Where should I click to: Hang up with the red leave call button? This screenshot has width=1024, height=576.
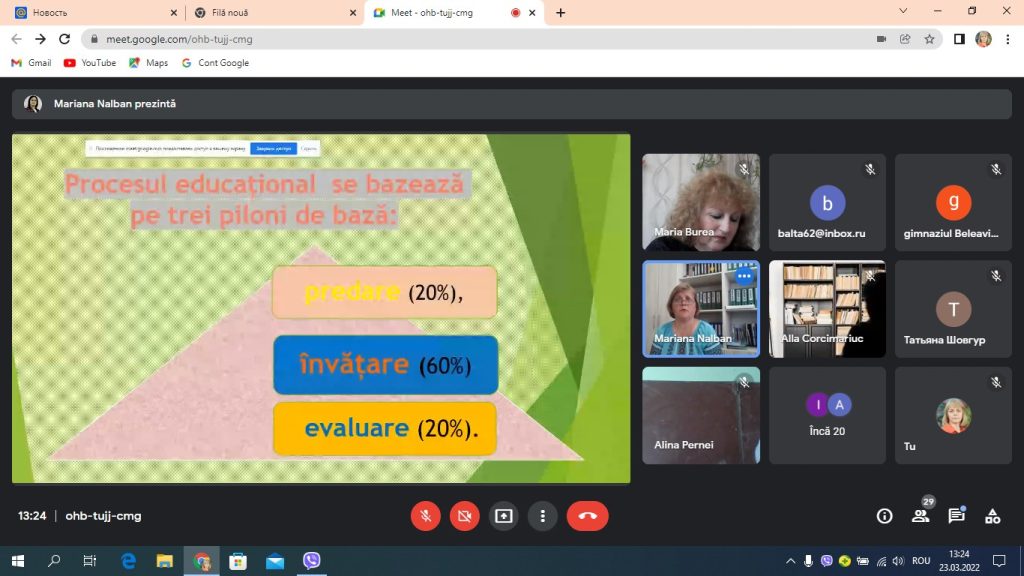[587, 516]
